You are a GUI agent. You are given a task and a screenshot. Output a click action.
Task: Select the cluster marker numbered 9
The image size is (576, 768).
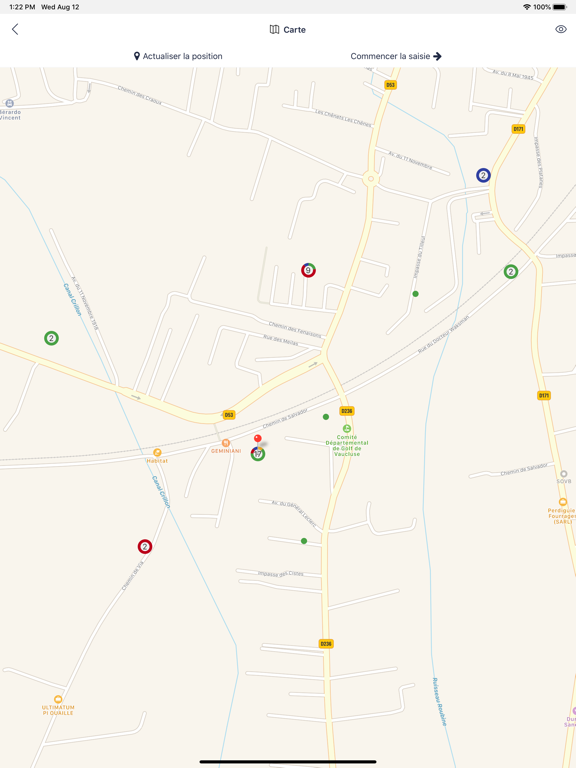[x=308, y=270]
